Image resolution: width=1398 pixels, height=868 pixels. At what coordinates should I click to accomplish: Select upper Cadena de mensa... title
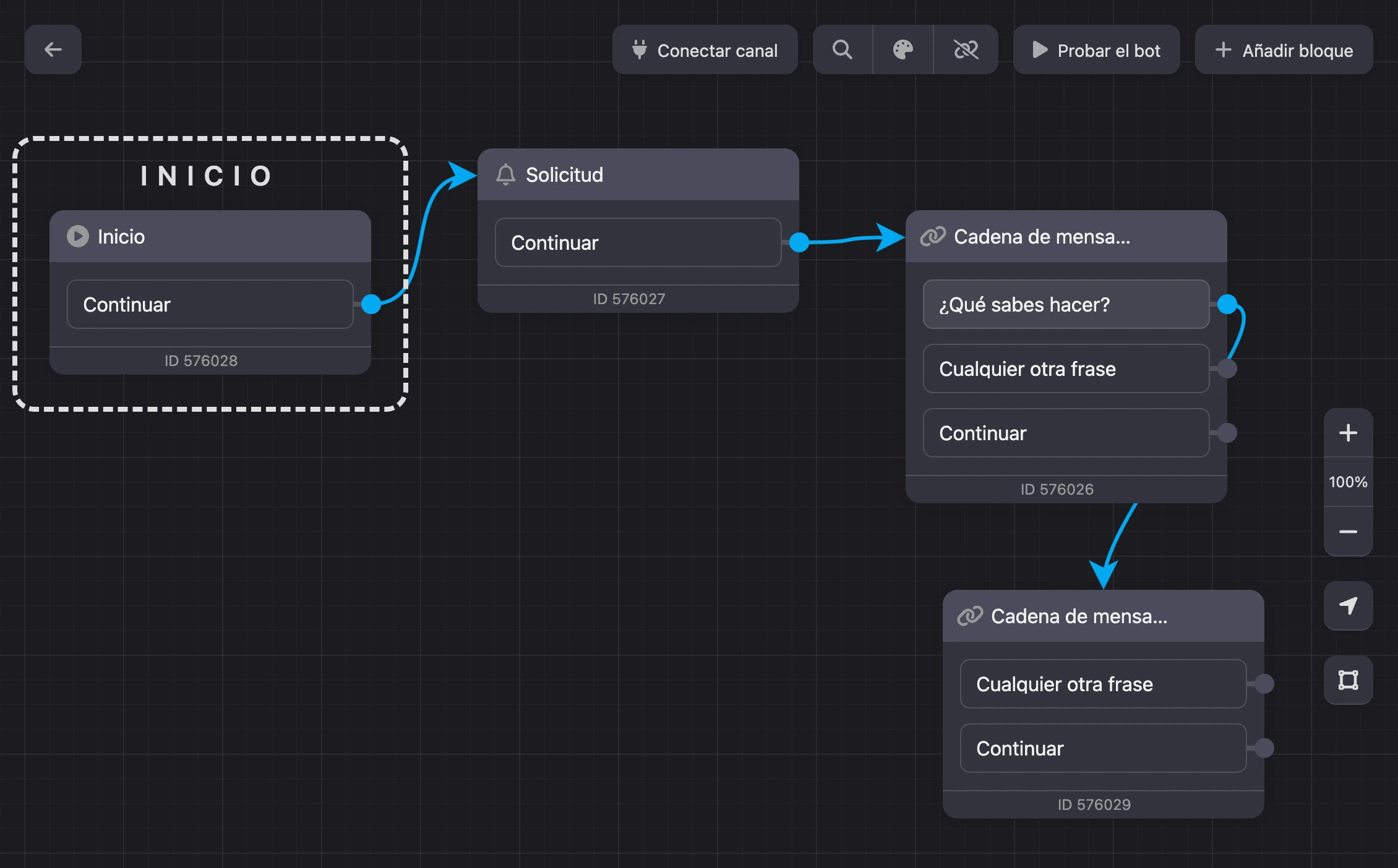coord(1042,236)
